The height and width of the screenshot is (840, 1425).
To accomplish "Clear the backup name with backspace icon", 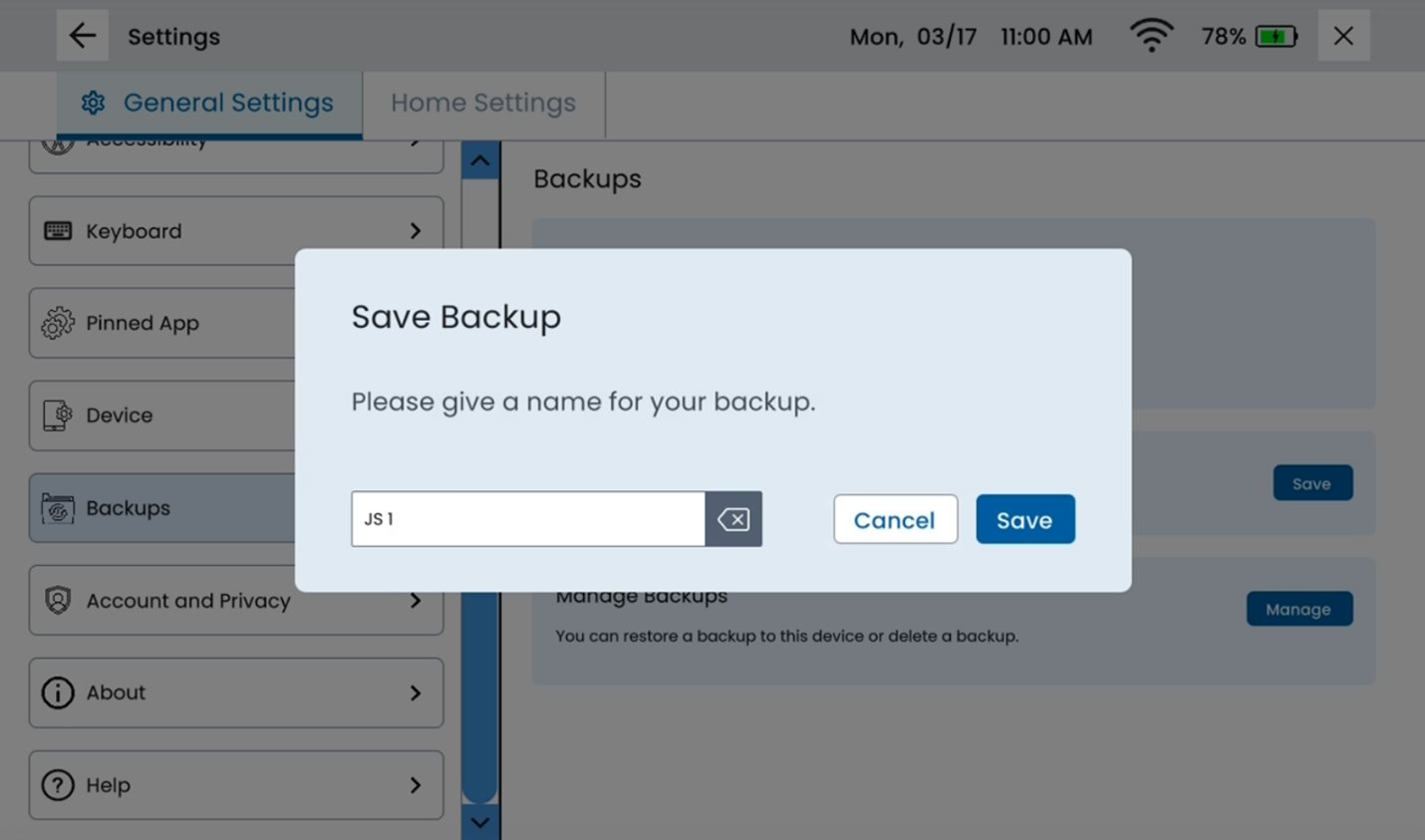I will click(733, 519).
